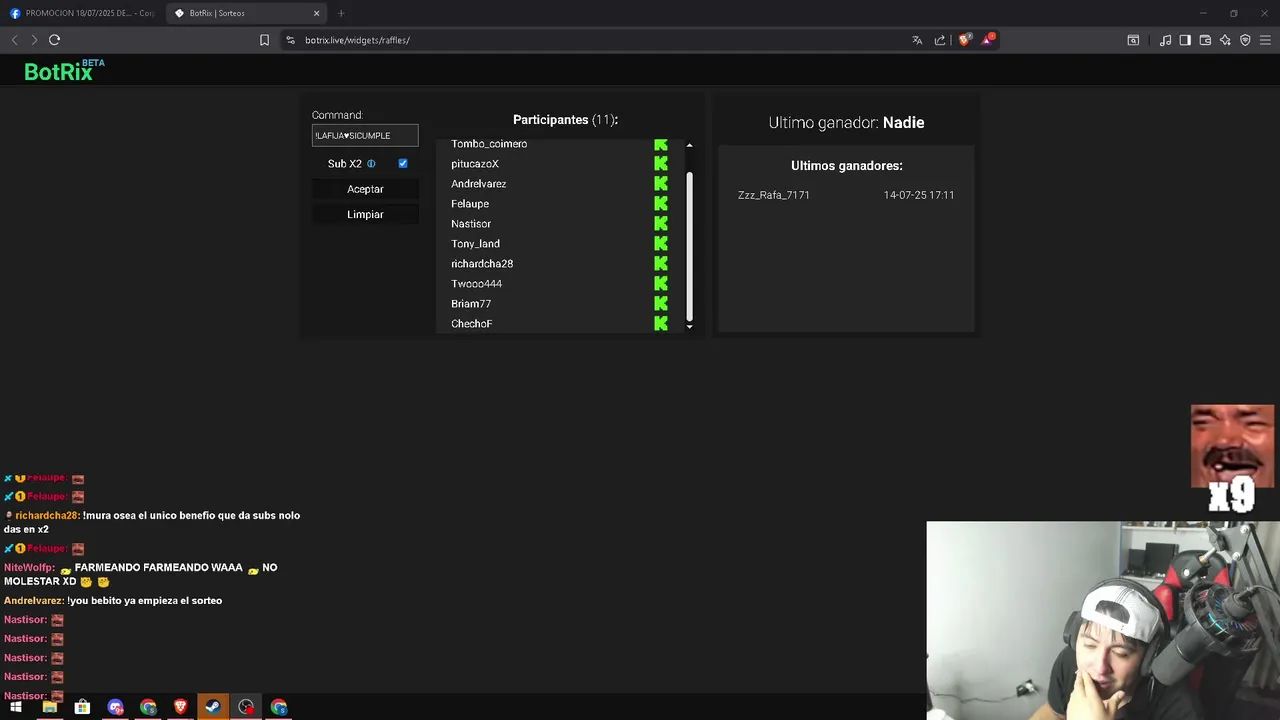Click the Aceptar button
Viewport: 1280px width, 720px height.
[x=365, y=189]
